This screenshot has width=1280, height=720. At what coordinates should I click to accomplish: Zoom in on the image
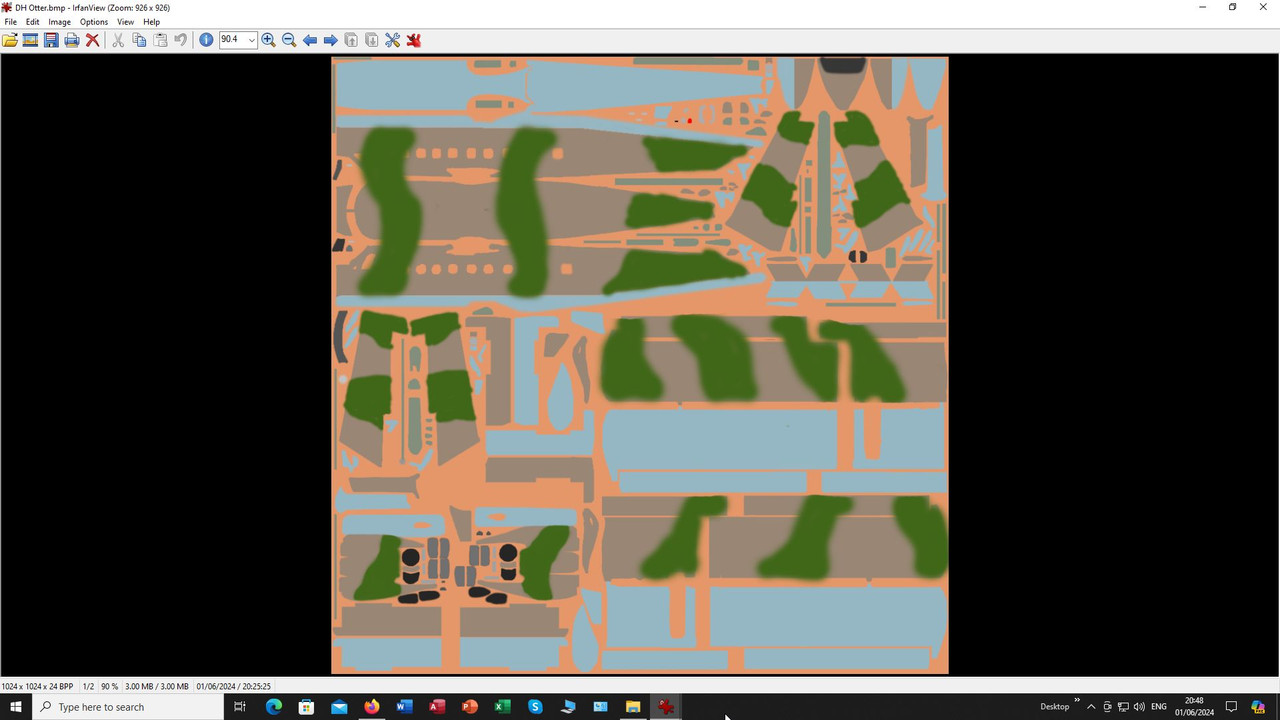(268, 39)
